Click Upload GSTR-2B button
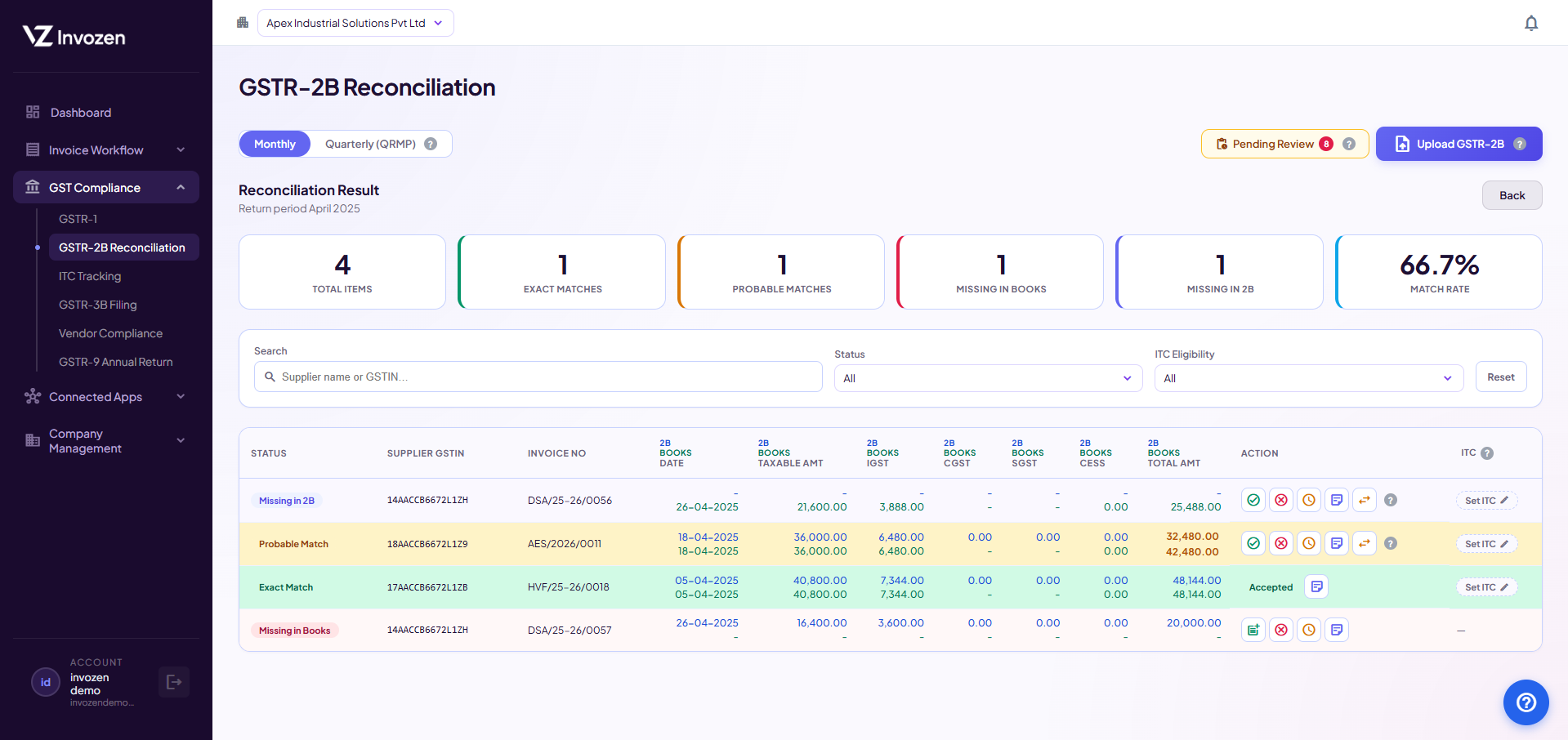This screenshot has width=1568, height=740. coord(1459,144)
